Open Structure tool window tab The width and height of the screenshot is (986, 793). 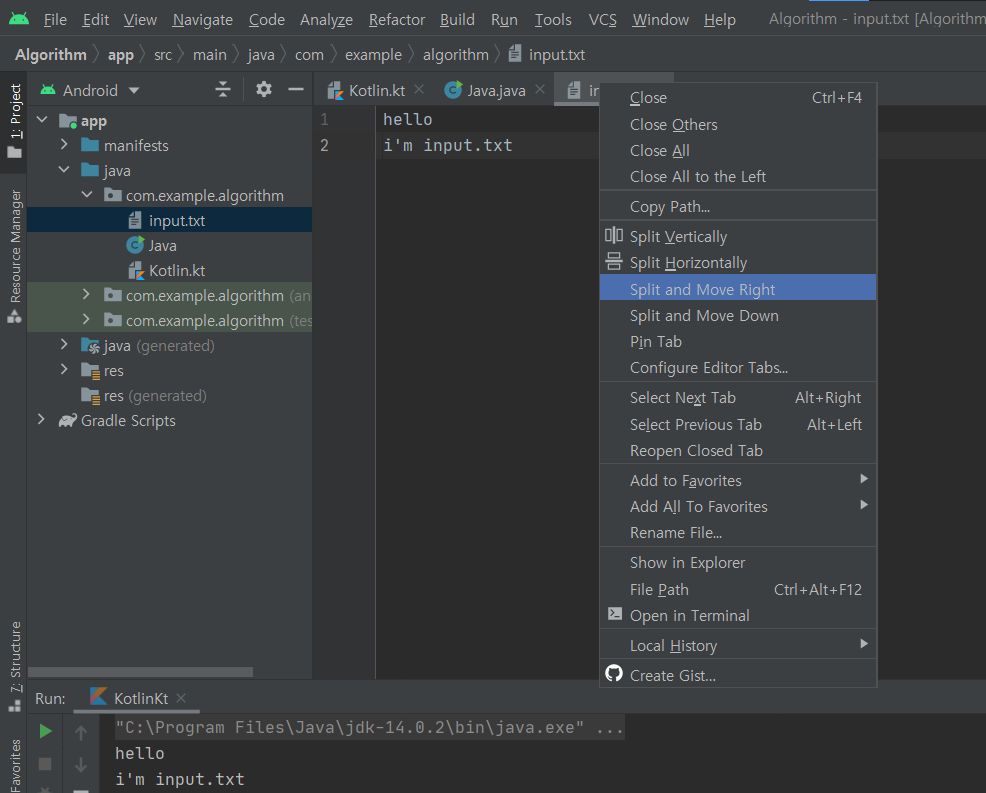[14, 666]
